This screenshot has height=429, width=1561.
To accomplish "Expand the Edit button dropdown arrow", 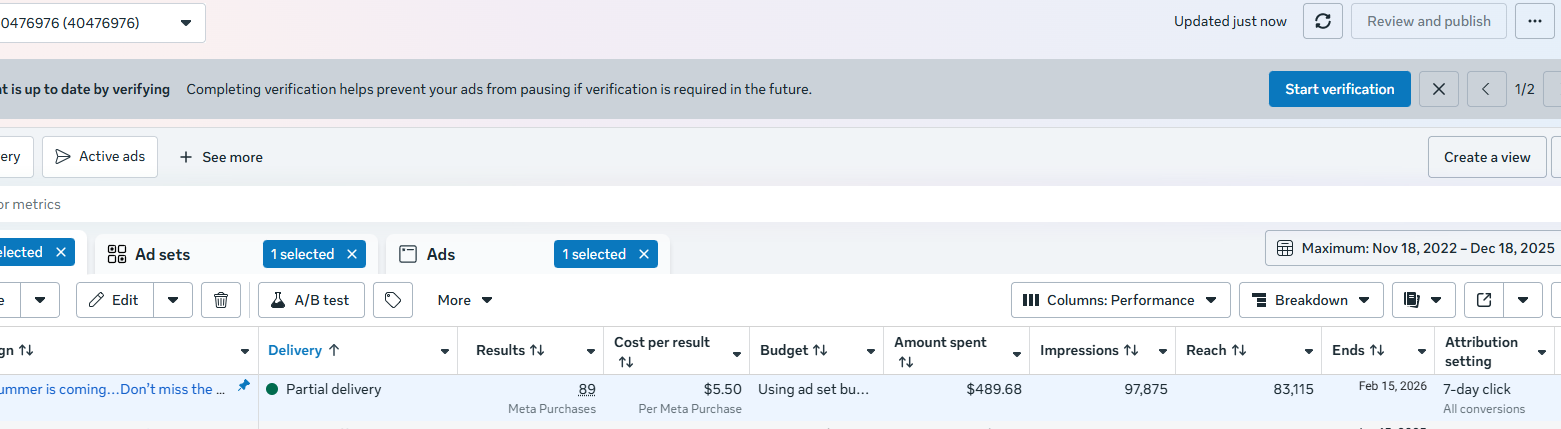I will 173,300.
